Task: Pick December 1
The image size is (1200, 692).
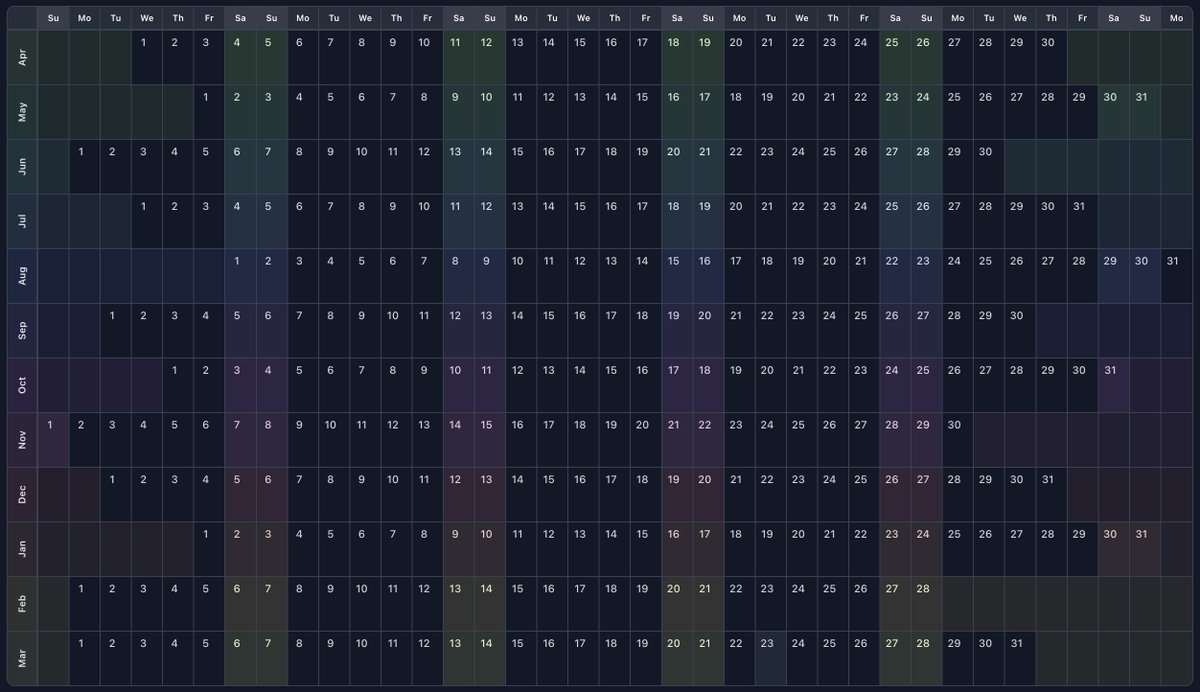Action: (115, 493)
